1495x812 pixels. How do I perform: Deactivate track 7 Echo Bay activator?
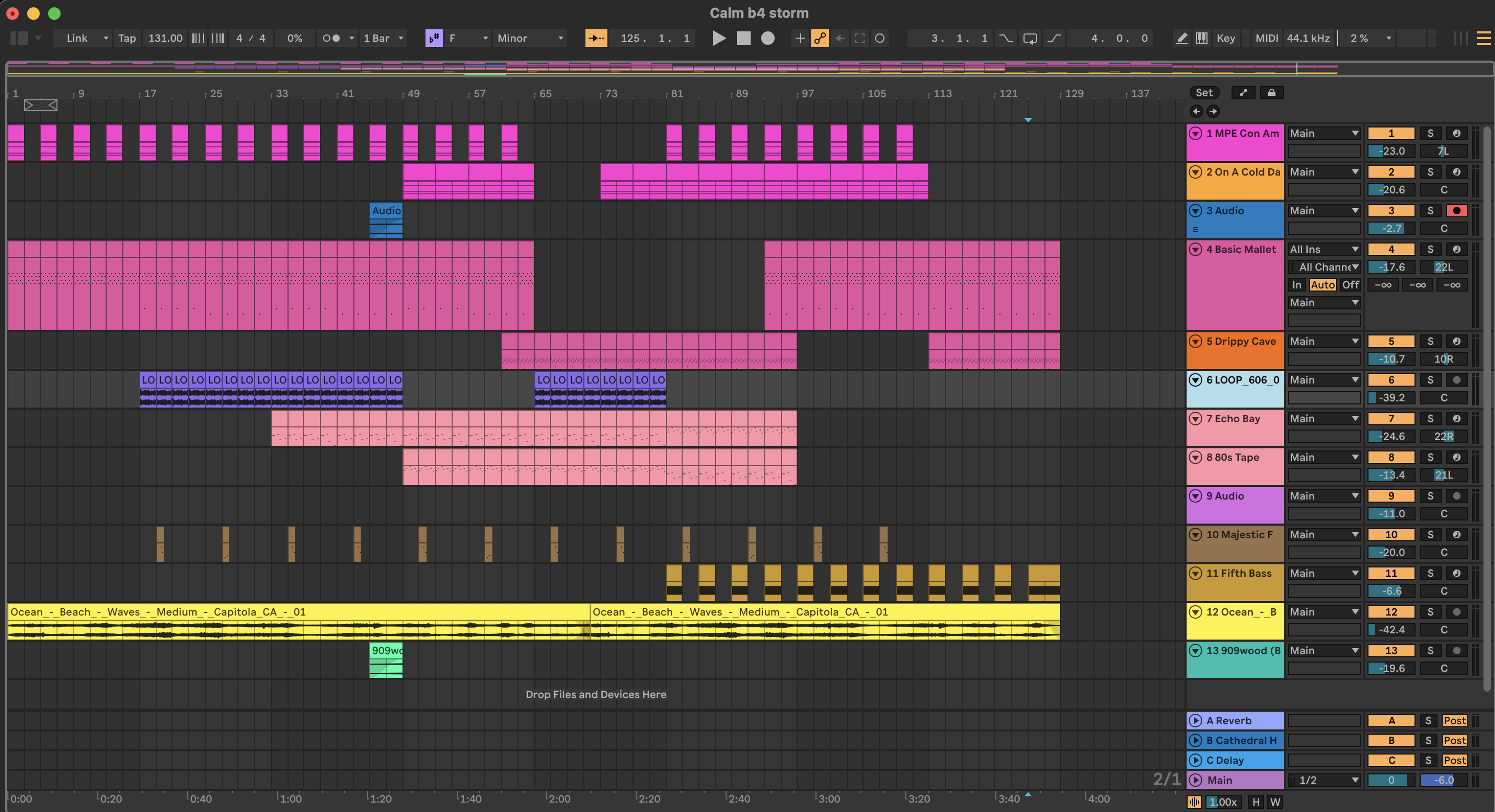1391,418
